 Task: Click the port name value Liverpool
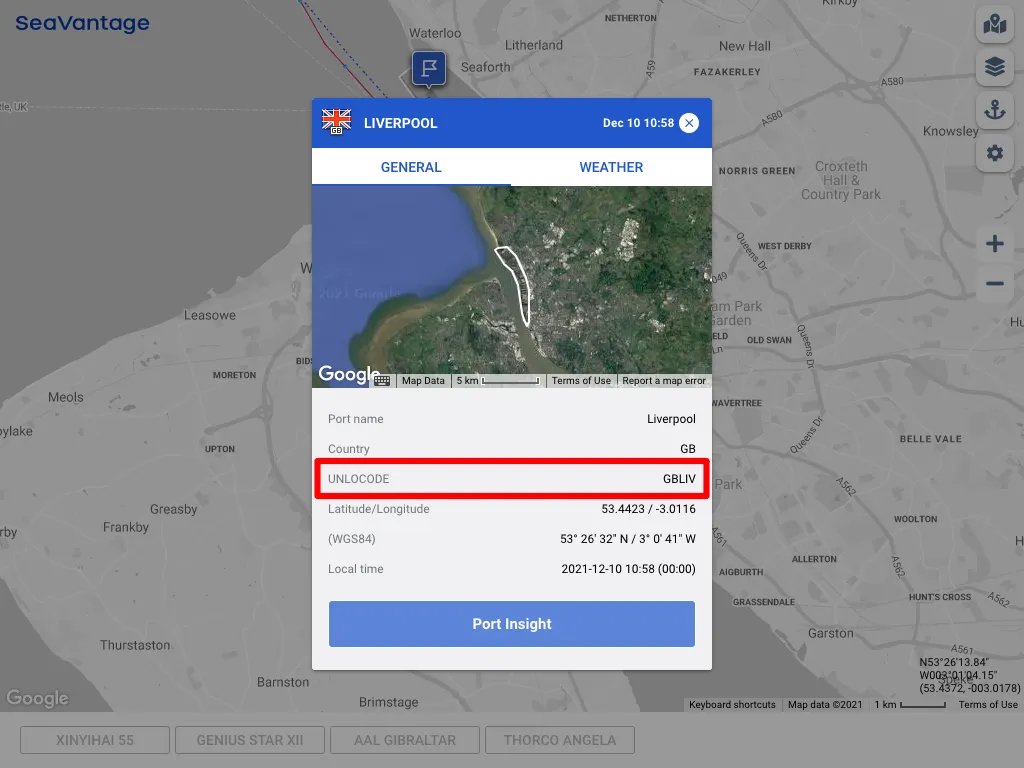point(671,419)
